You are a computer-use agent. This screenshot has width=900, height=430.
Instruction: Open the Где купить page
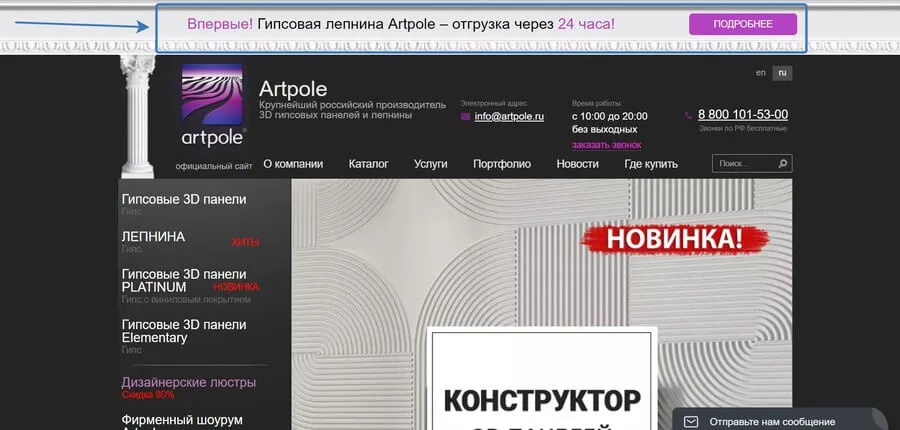(651, 164)
